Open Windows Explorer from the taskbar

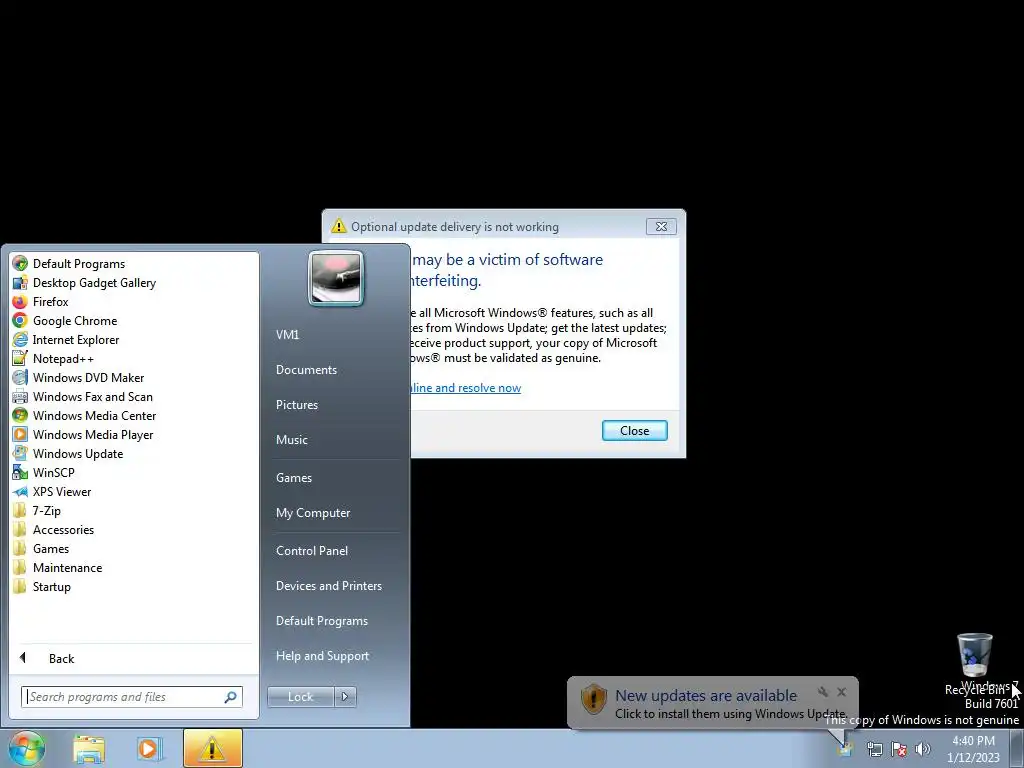click(89, 748)
